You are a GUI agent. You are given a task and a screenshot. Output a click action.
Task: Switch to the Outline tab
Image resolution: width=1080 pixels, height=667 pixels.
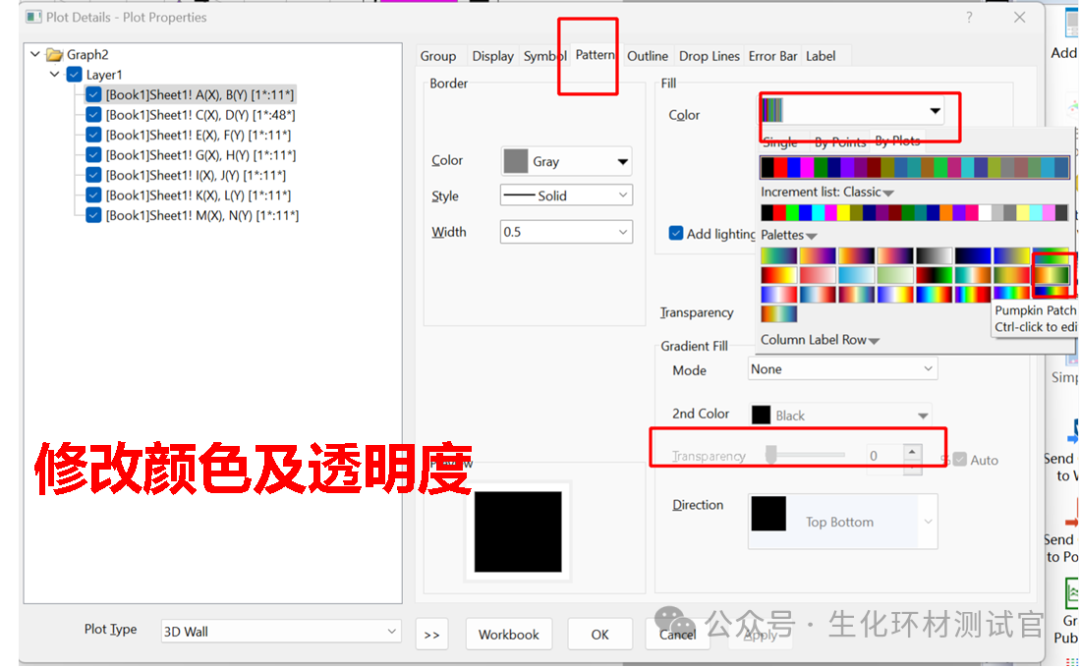pyautogui.click(x=647, y=56)
